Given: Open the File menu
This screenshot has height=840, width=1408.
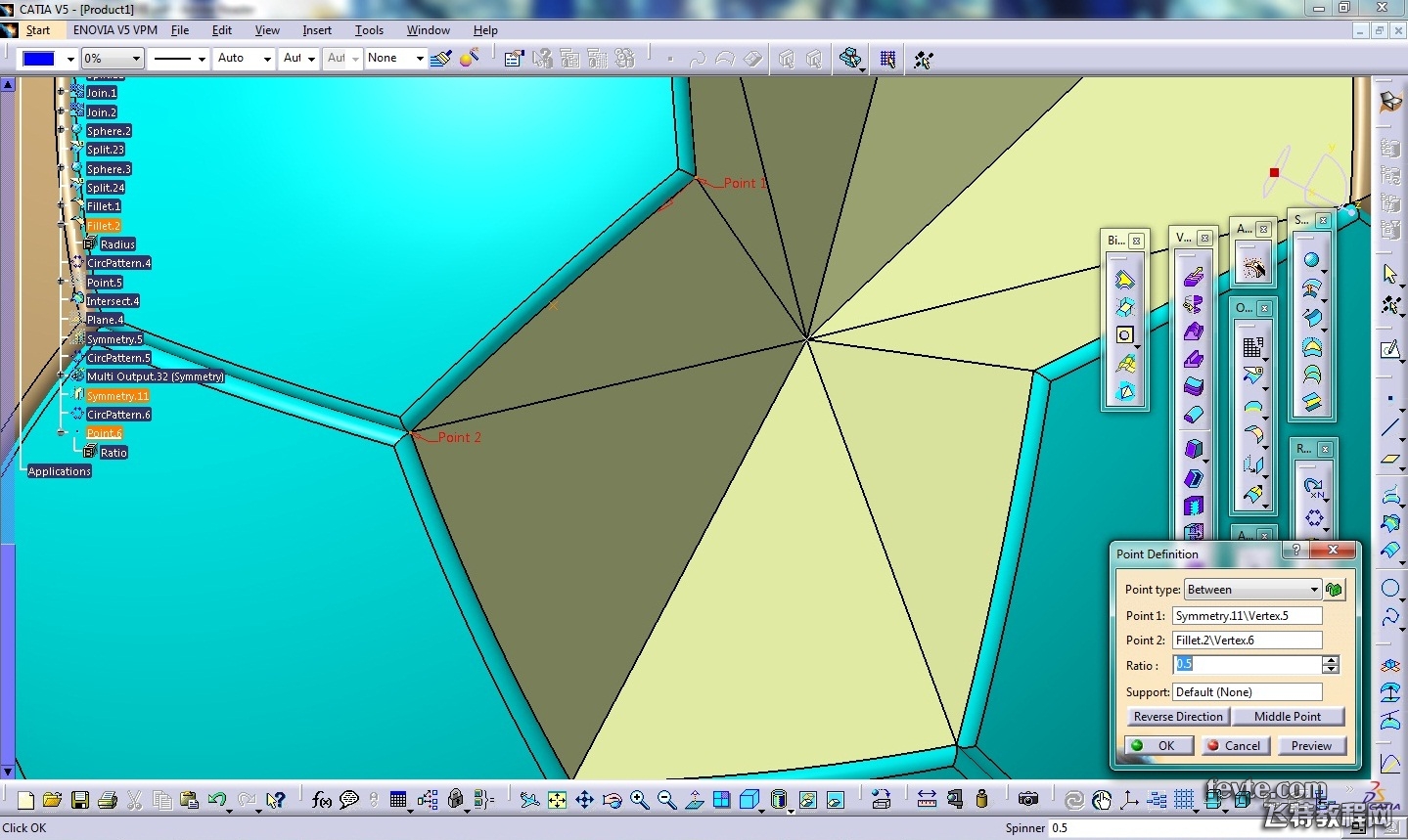Looking at the screenshot, I should pos(180,30).
